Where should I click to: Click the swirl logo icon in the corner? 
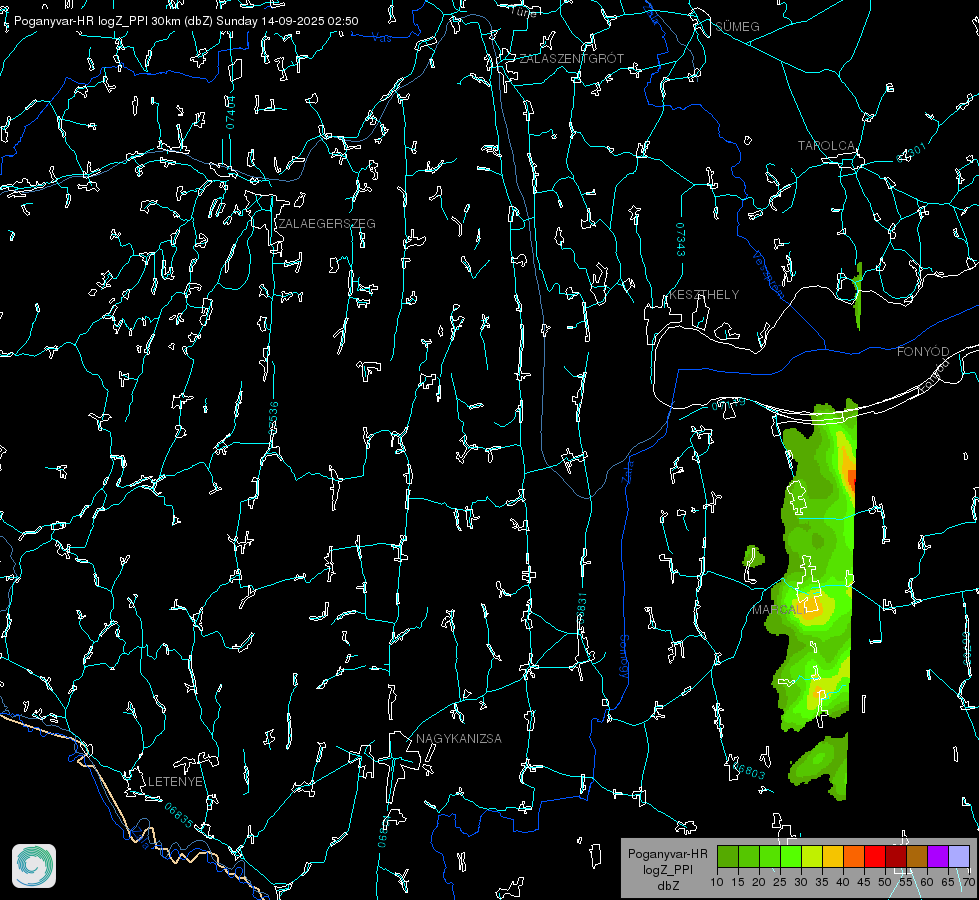(34, 866)
